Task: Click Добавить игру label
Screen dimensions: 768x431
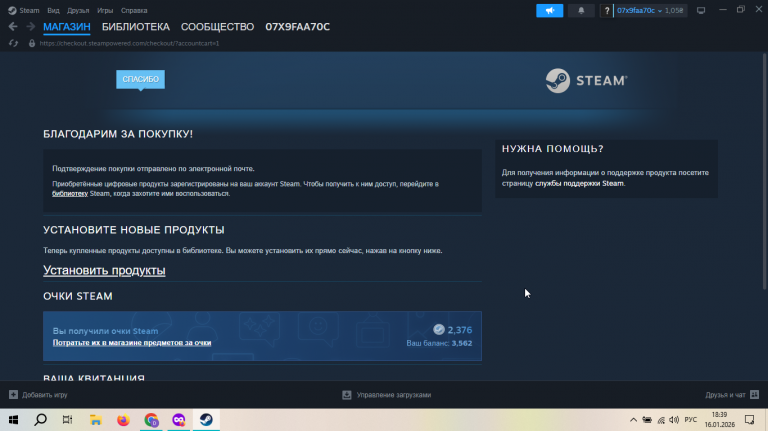Action: pos(45,395)
